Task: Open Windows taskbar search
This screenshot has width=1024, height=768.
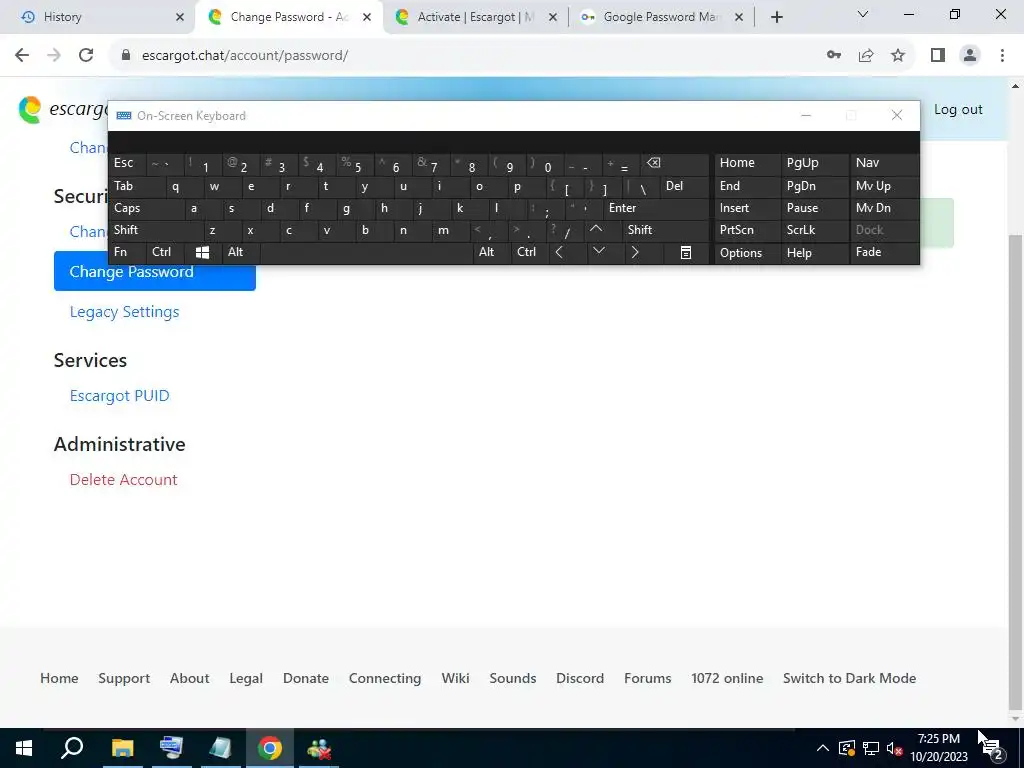Action: 72,748
